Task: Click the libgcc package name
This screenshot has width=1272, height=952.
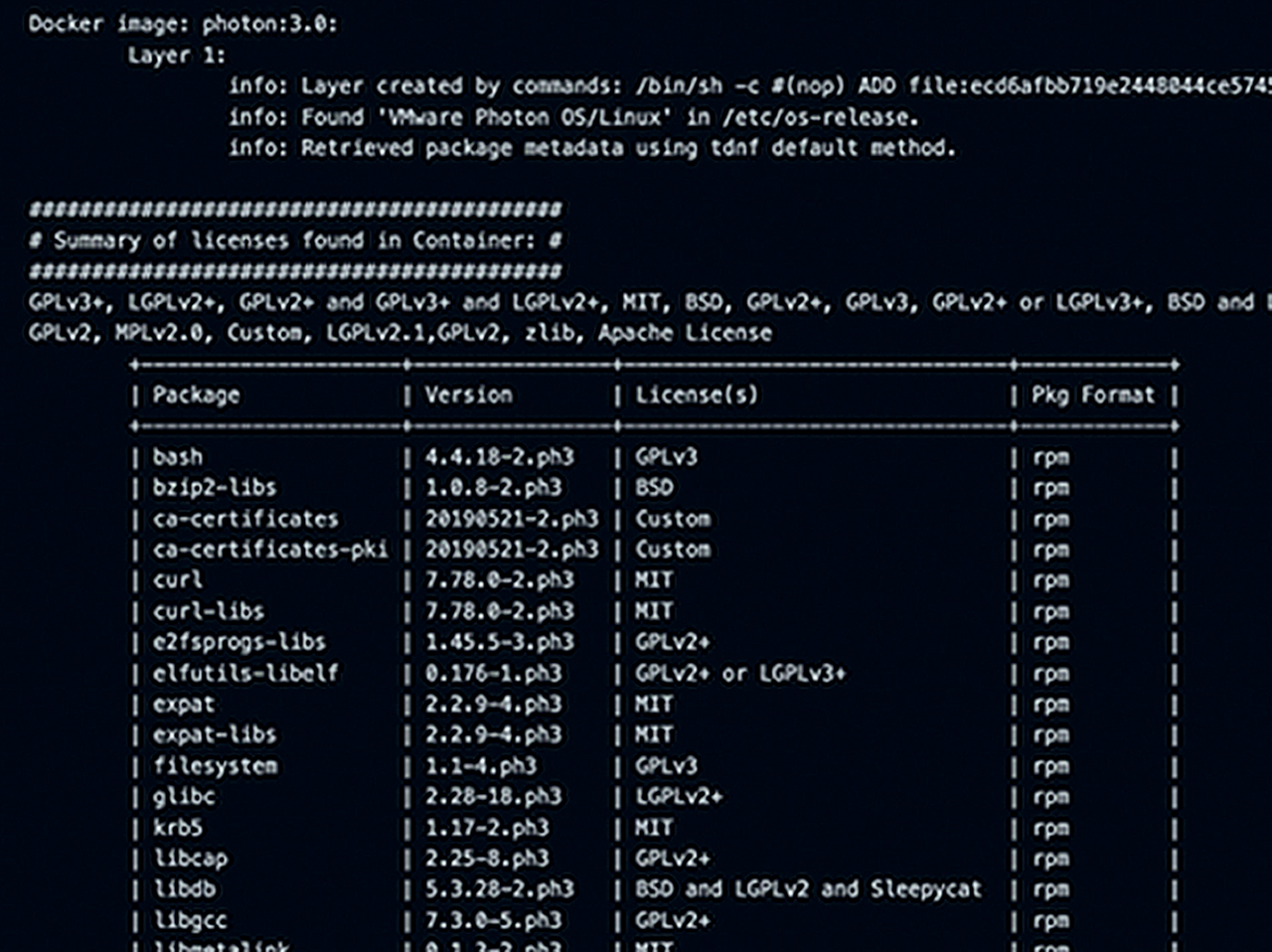Action: [190, 920]
